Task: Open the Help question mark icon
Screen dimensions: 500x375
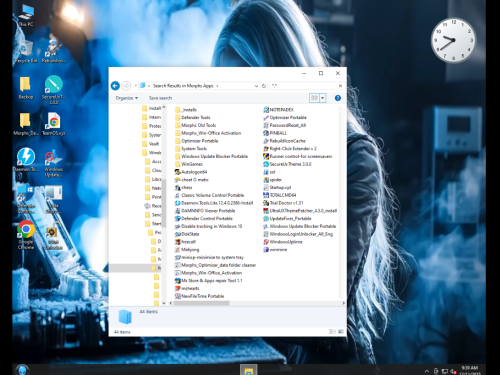Action: 338,98
